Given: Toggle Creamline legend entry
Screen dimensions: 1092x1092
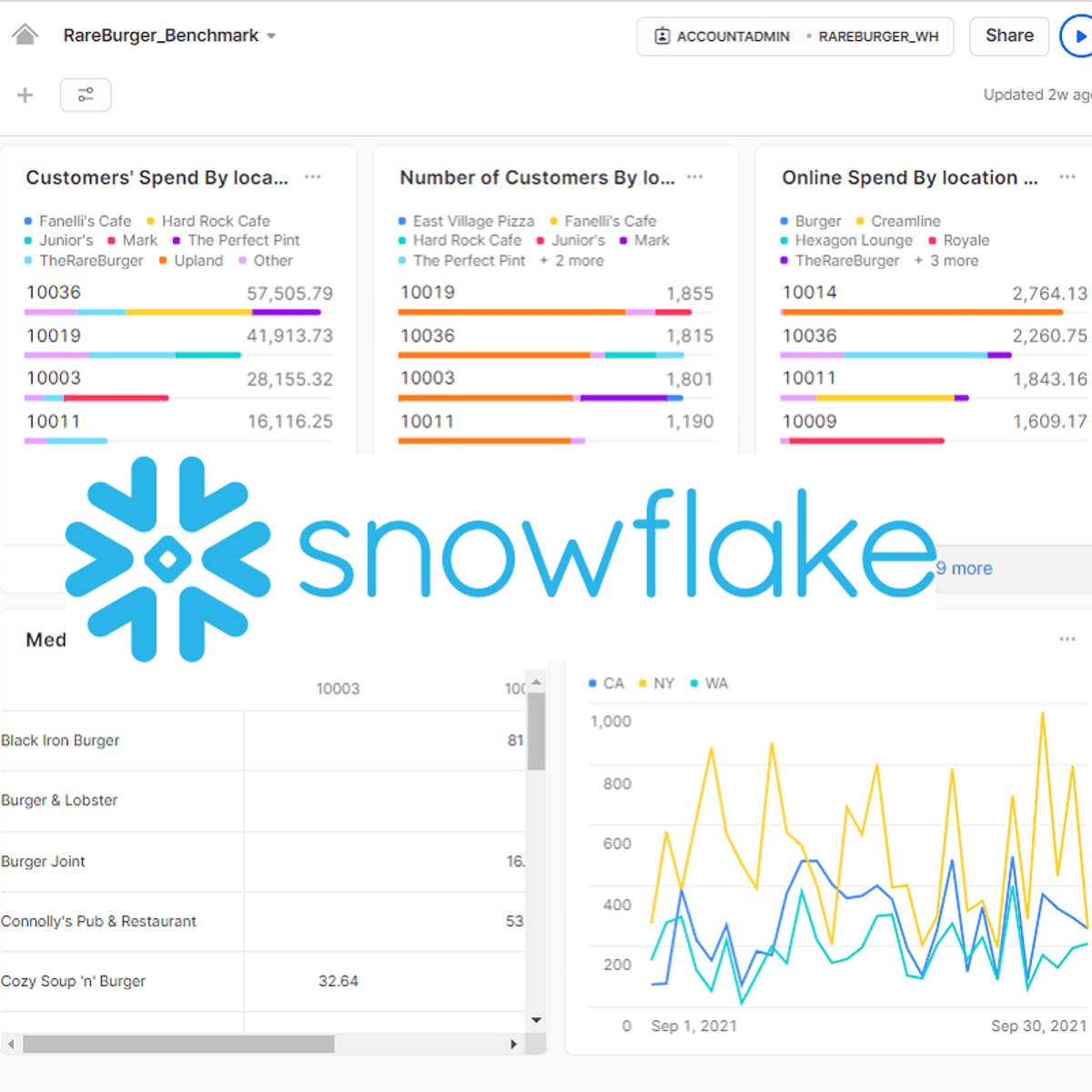Looking at the screenshot, I should (898, 221).
